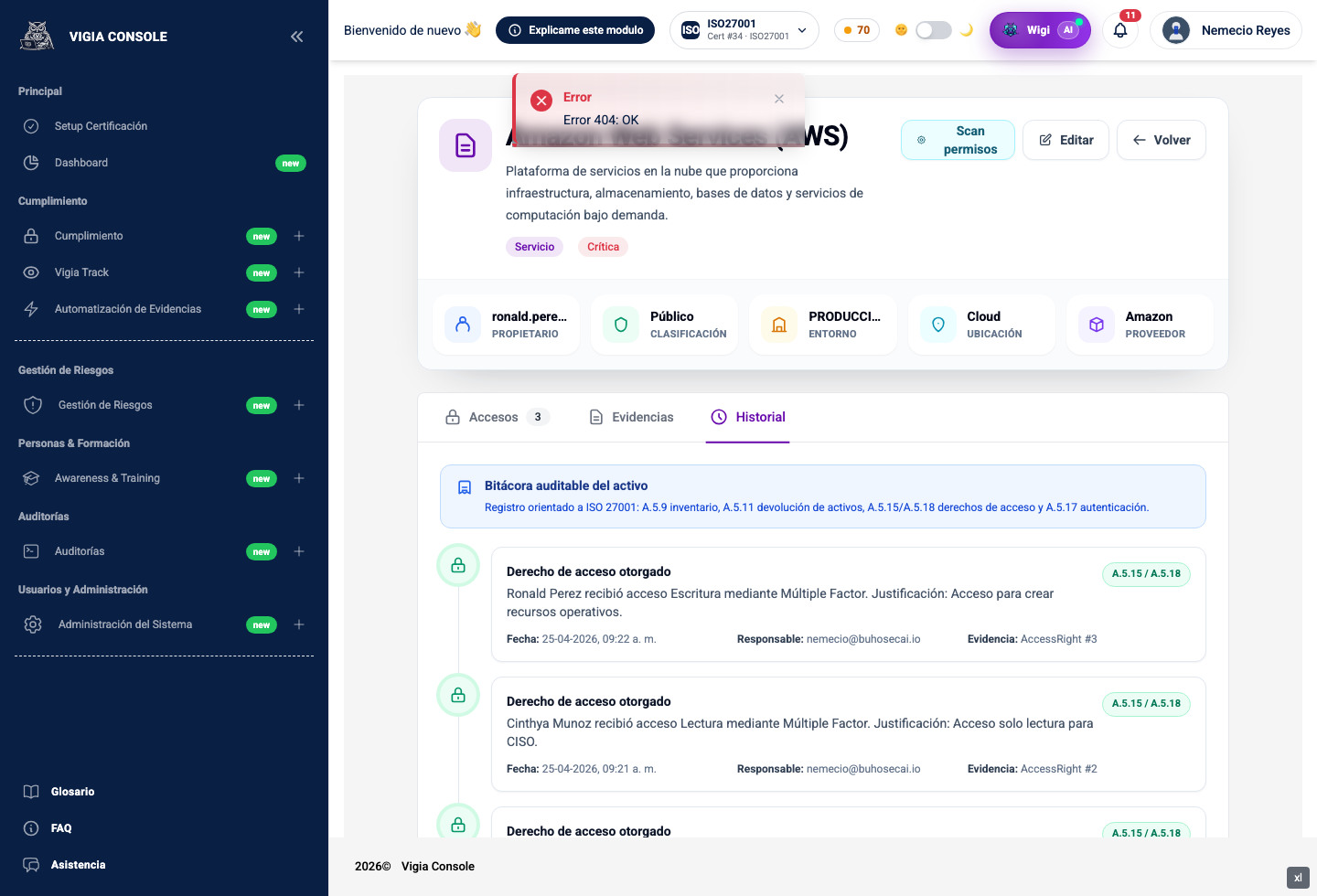Open the Glosario book icon
Screen dimensions: 1317x896
point(31,792)
